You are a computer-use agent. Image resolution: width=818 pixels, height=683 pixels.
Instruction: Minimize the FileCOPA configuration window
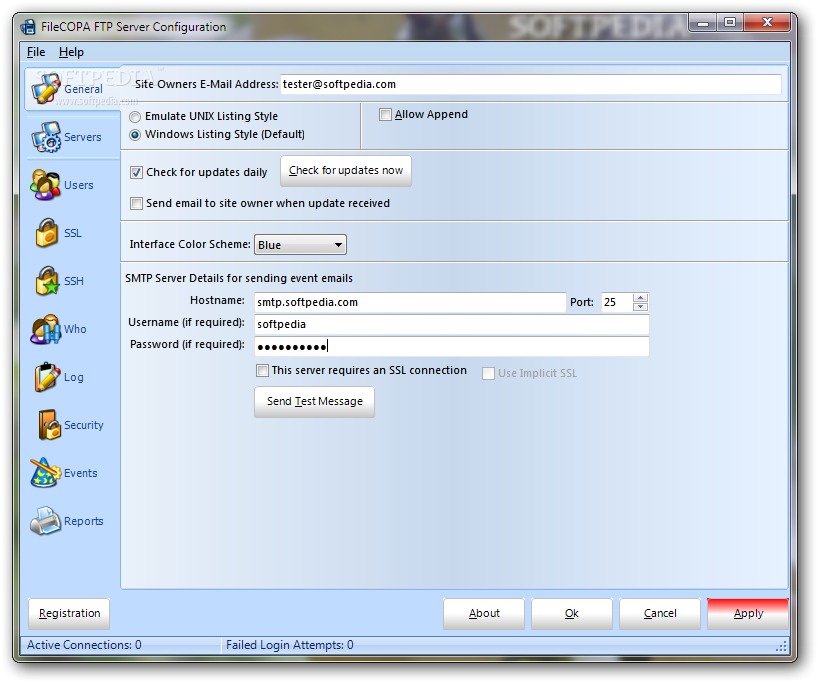[x=703, y=23]
